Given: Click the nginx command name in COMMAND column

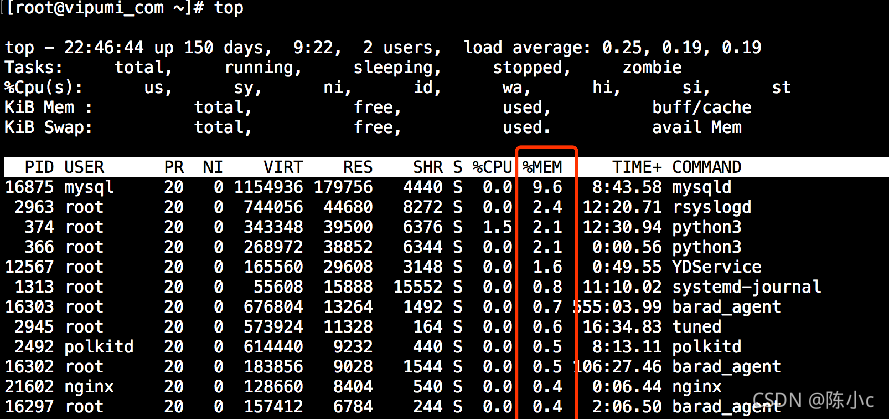Looking at the screenshot, I should (697, 387).
